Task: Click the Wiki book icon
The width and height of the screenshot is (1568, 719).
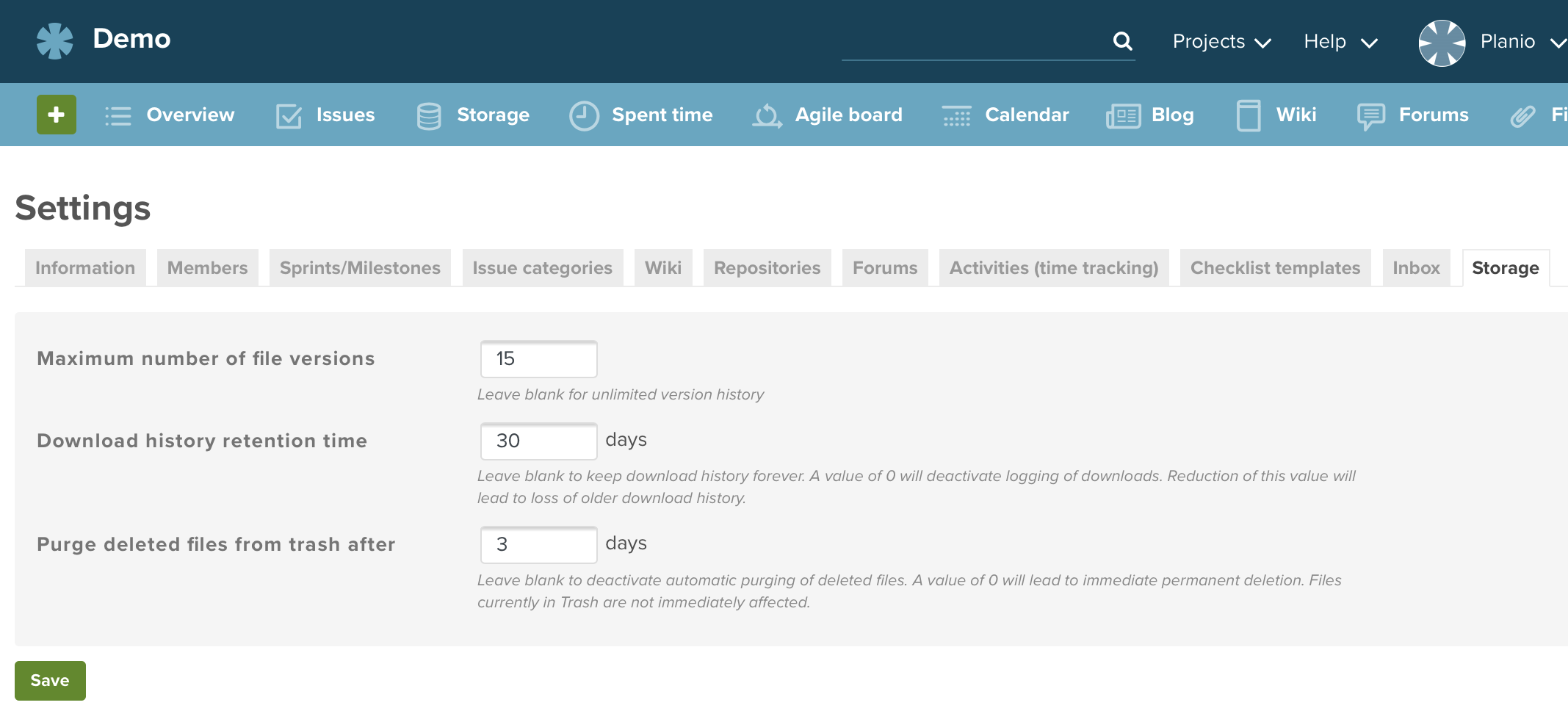Action: (1249, 115)
